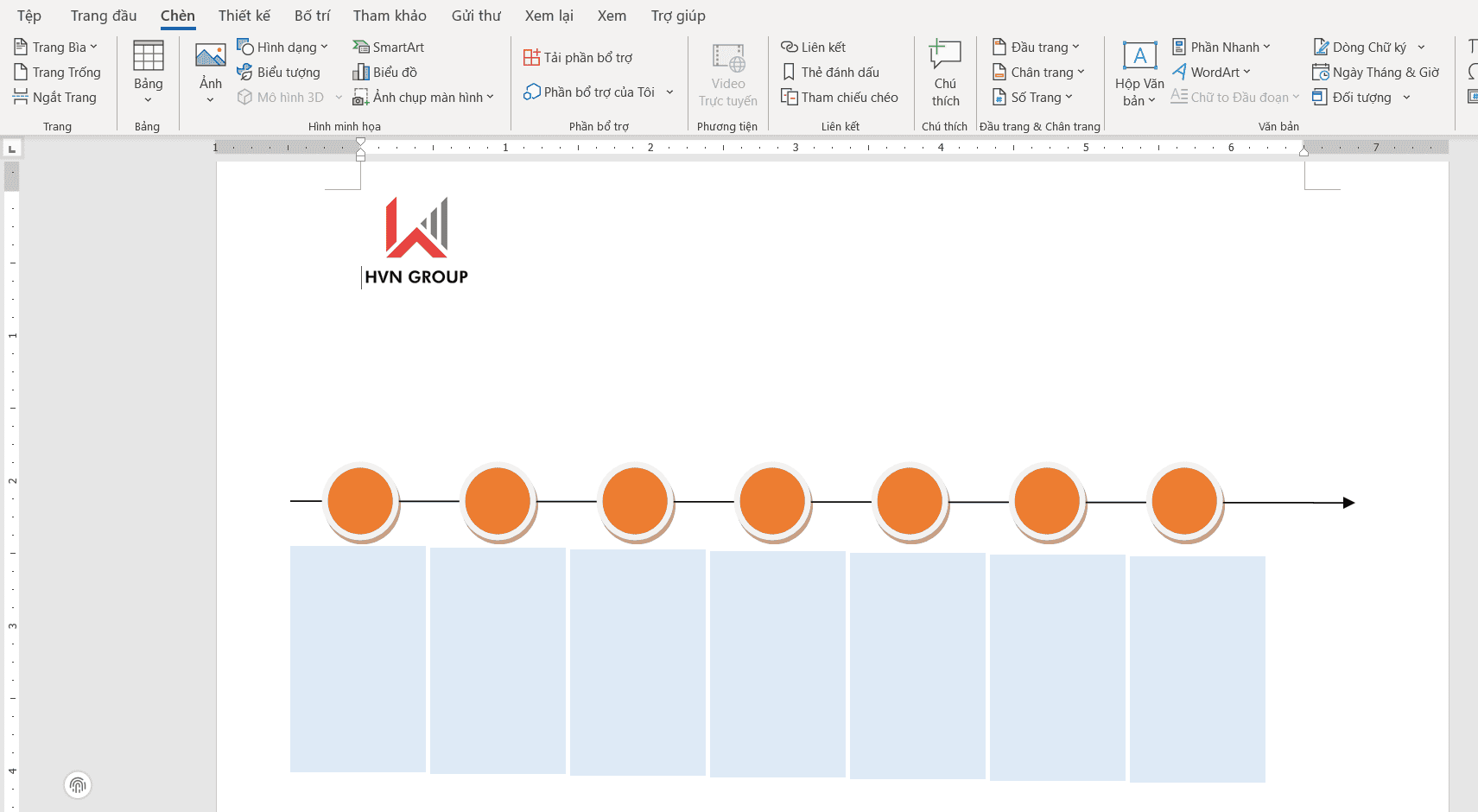This screenshot has width=1478, height=812.
Task: Expand the Hình dạng shapes dropdown
Action: [x=282, y=47]
